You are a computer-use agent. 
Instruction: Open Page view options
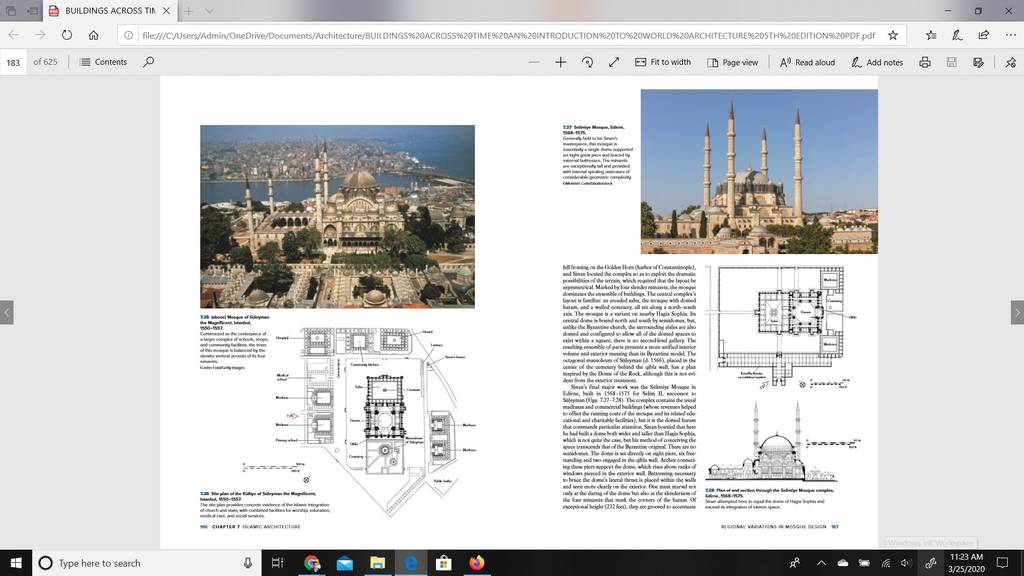point(732,62)
